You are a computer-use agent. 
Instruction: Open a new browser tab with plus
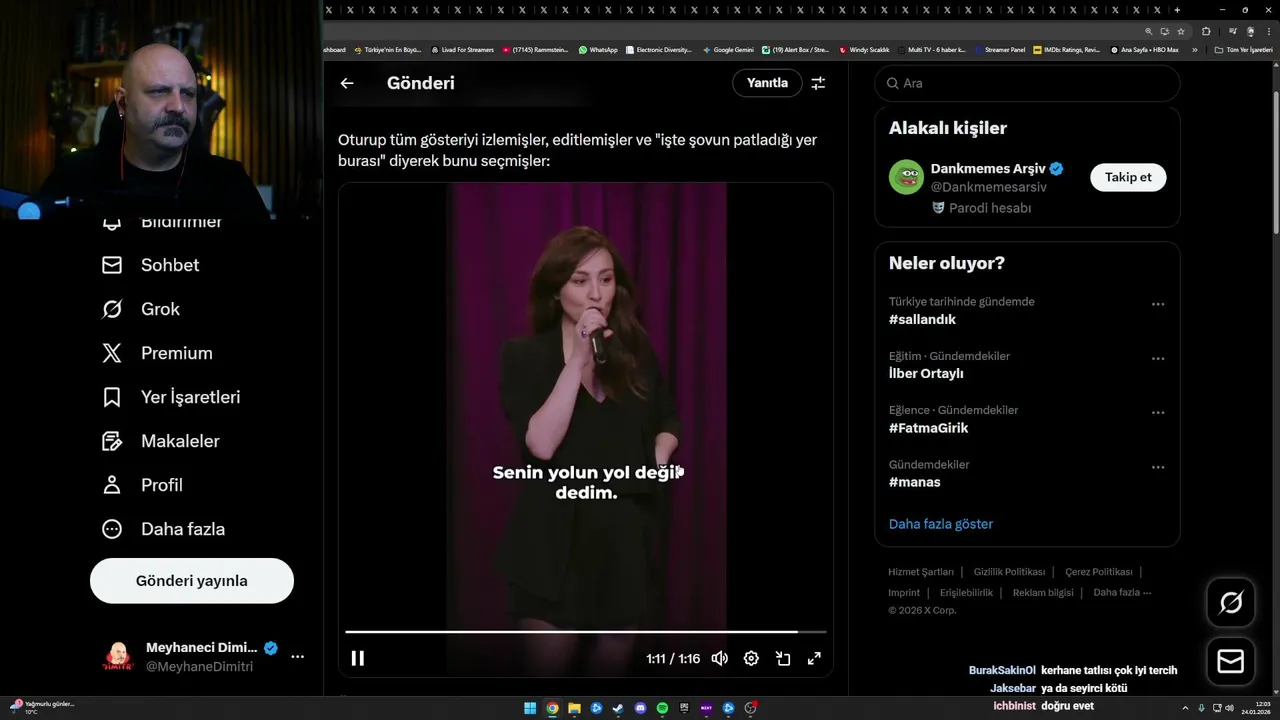pos(1177,10)
